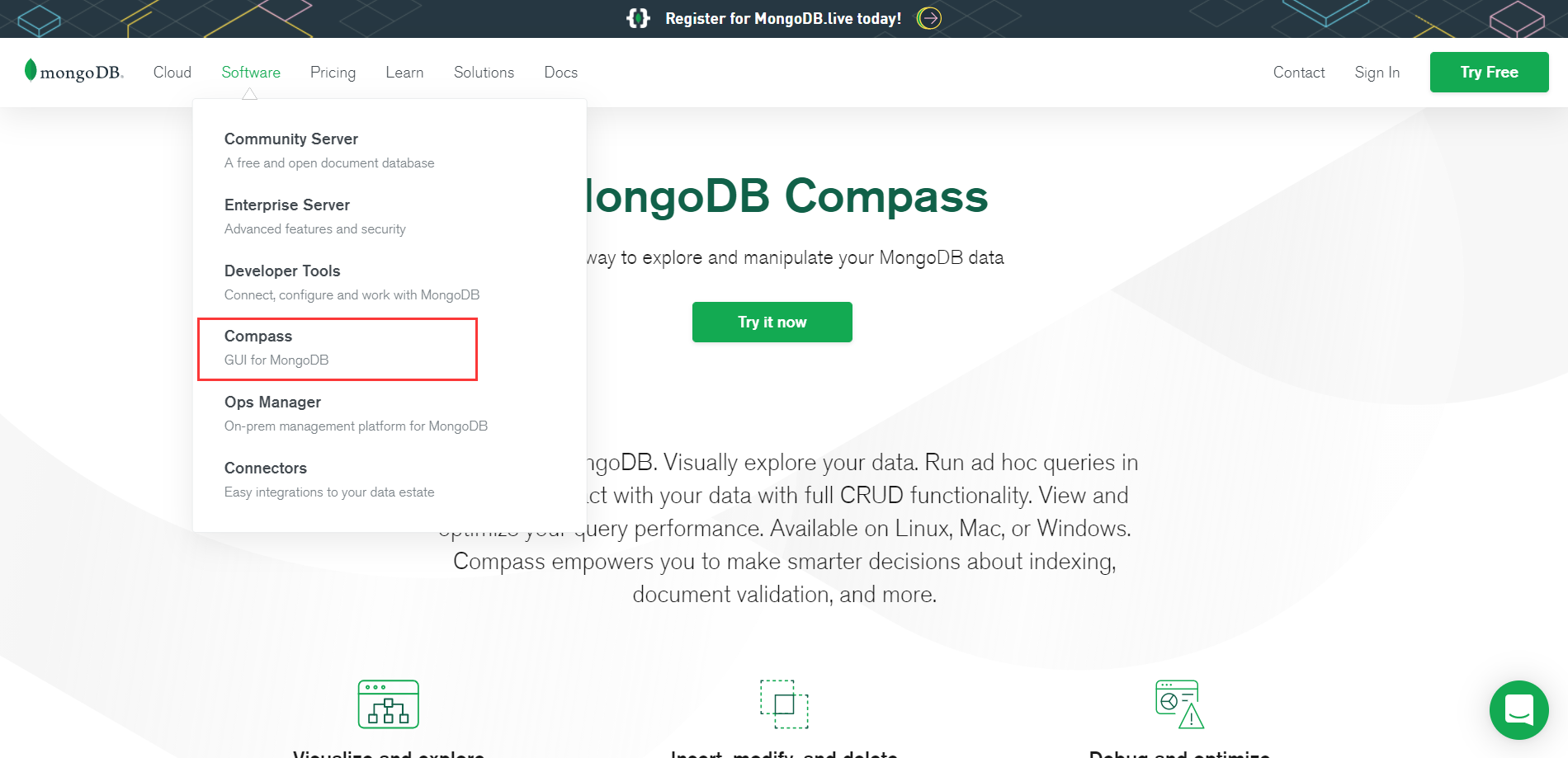
Task: Open the Software menu
Action: 251,73
